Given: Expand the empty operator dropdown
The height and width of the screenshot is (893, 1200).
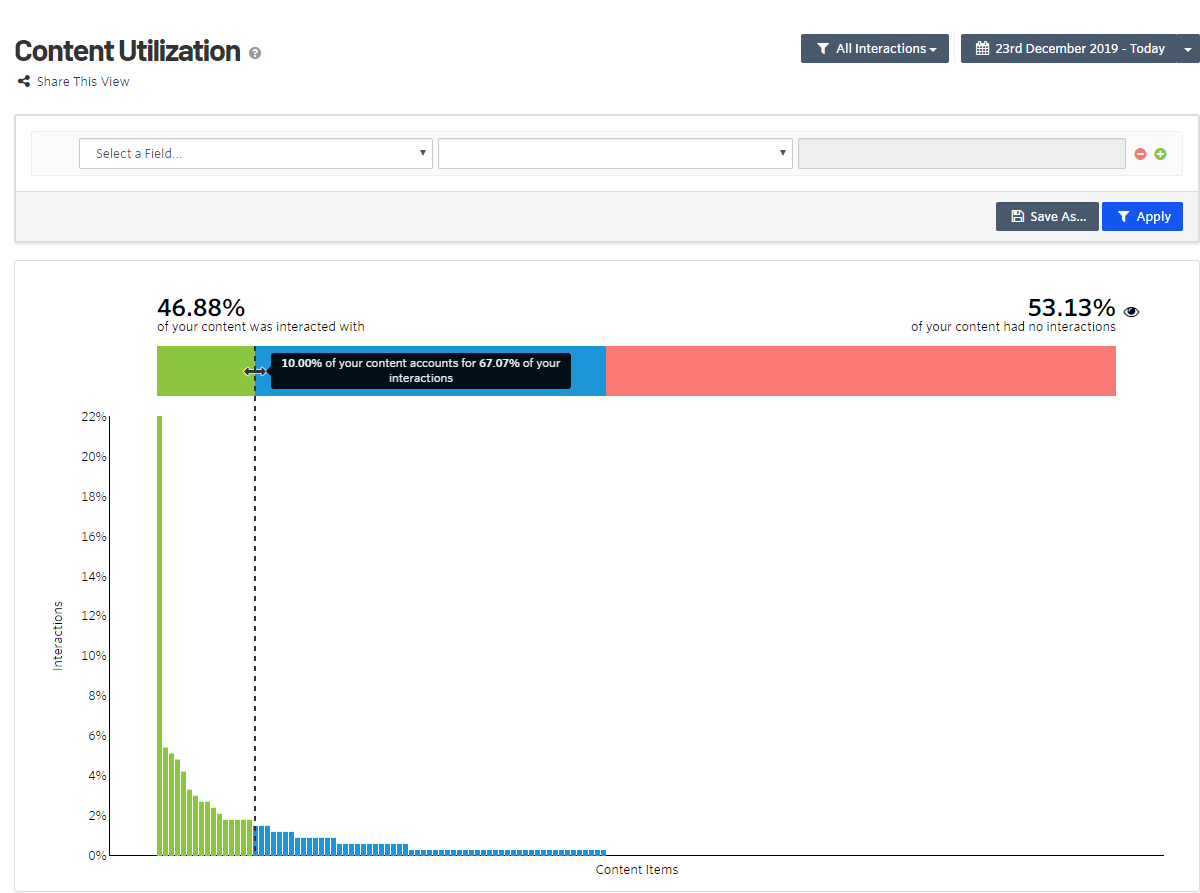Looking at the screenshot, I should tap(615, 154).
